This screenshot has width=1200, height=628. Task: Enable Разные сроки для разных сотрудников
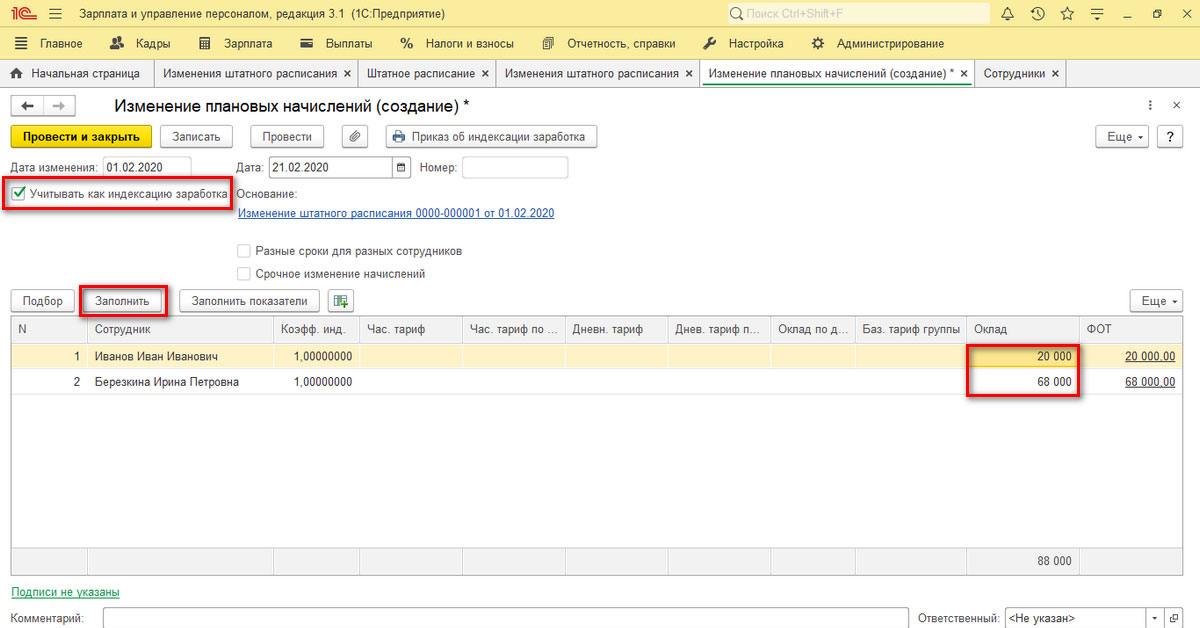coord(244,252)
